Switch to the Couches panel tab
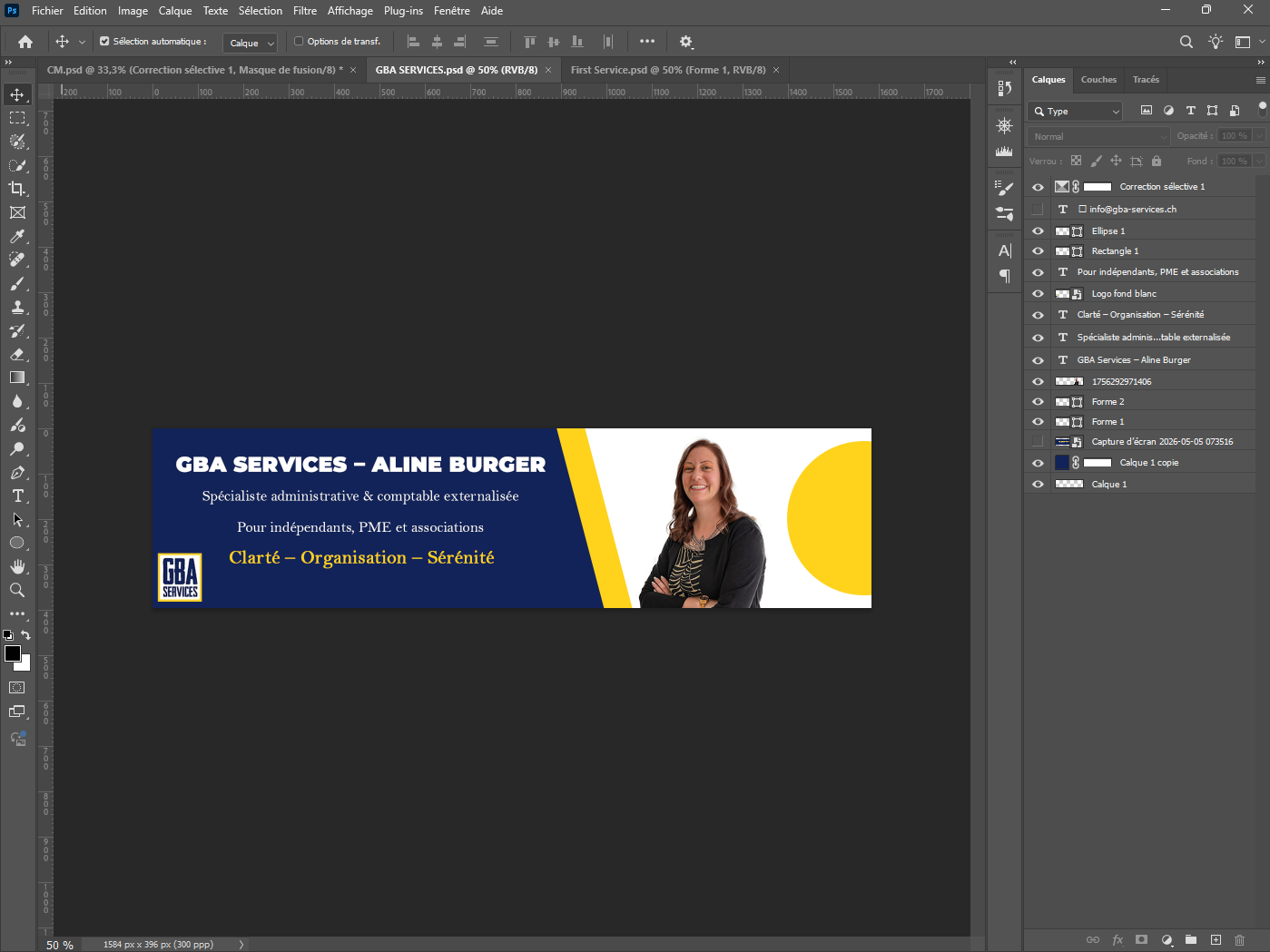1270x952 pixels. (1098, 80)
